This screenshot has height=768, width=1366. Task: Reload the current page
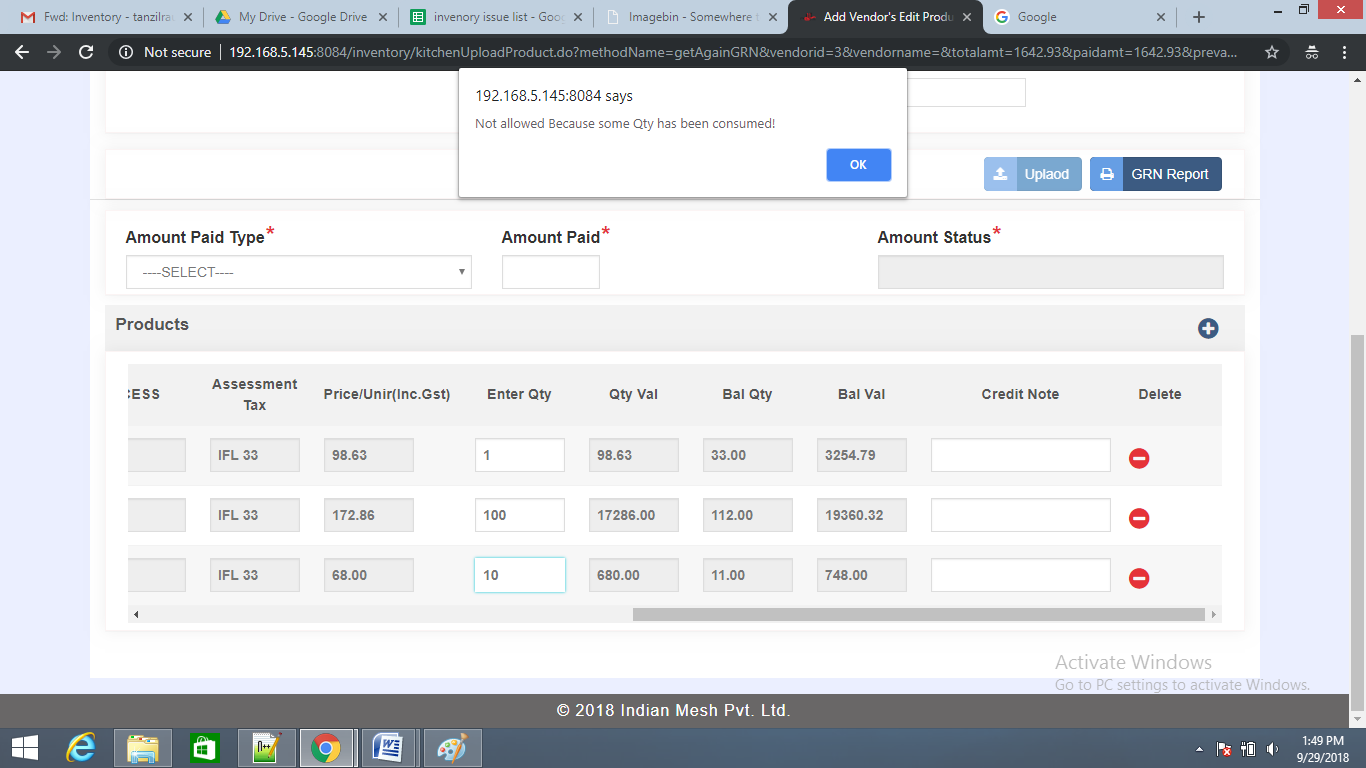point(86,52)
